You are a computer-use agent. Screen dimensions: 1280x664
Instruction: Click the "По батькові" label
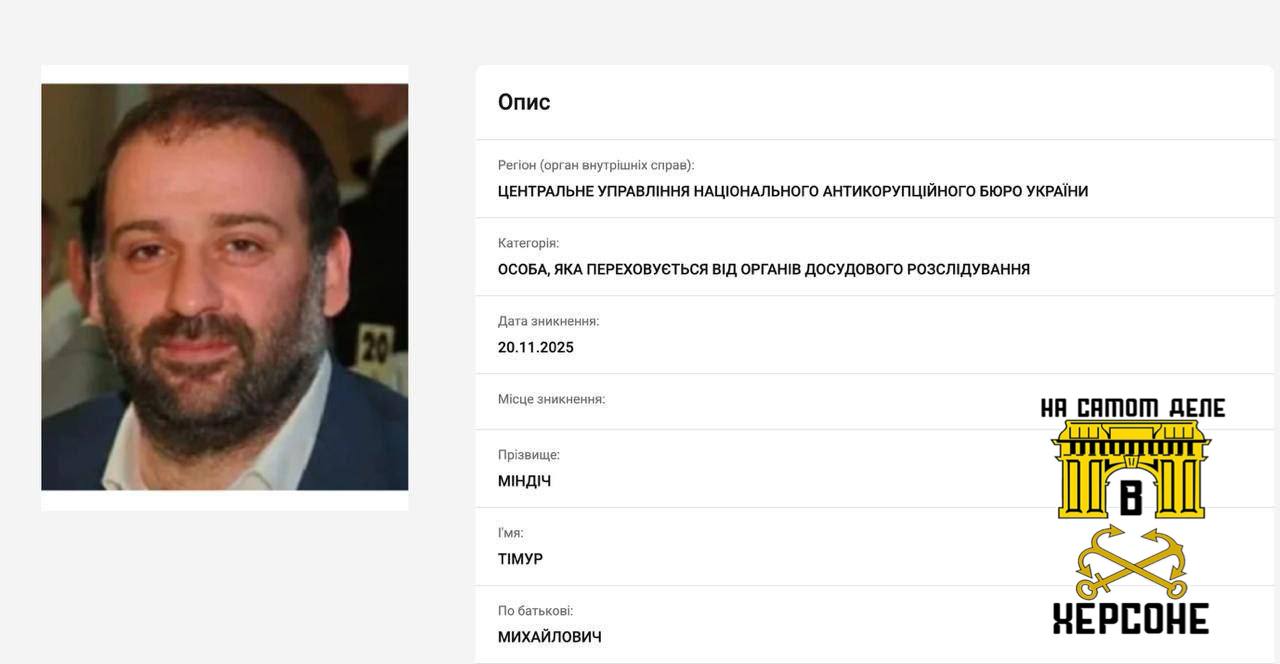coord(535,611)
